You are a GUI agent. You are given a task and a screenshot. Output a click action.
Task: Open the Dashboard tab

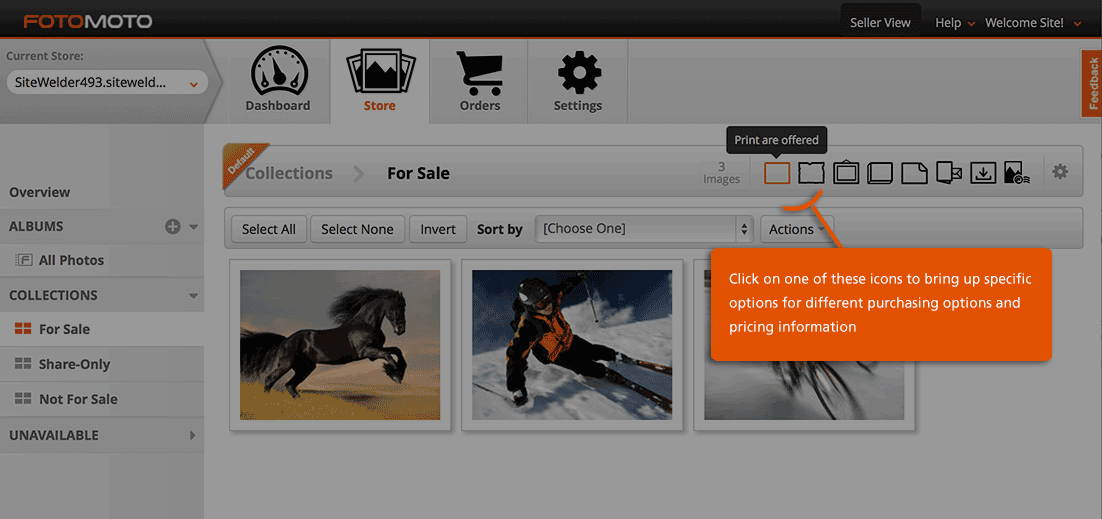tap(278, 82)
